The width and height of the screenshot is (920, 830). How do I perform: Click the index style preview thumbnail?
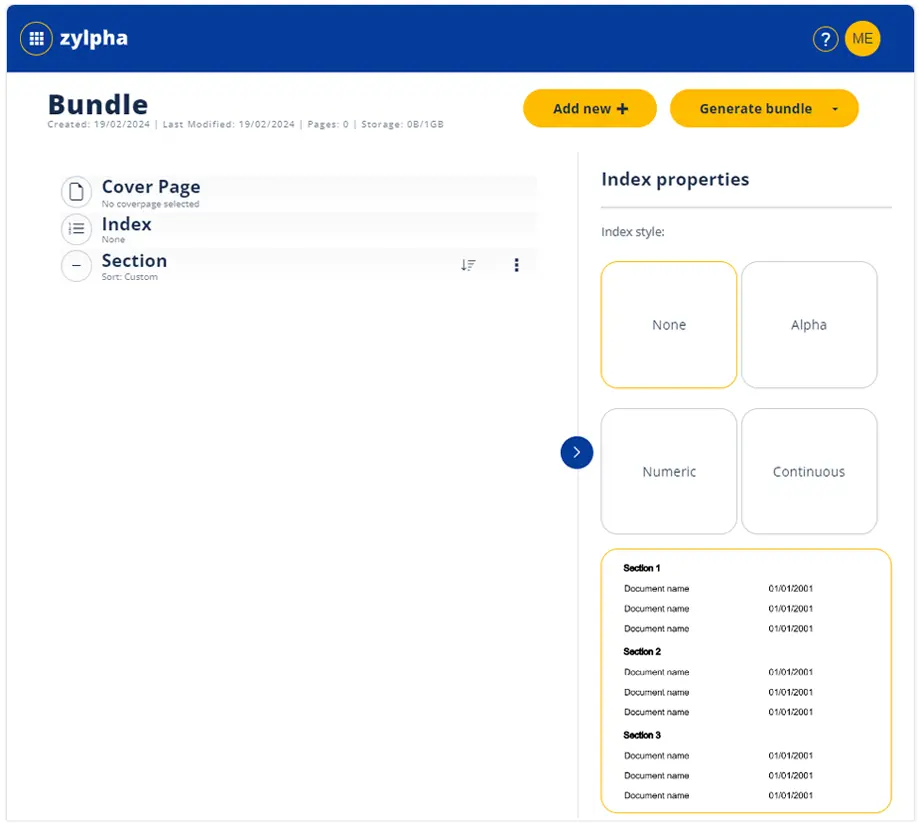744,680
